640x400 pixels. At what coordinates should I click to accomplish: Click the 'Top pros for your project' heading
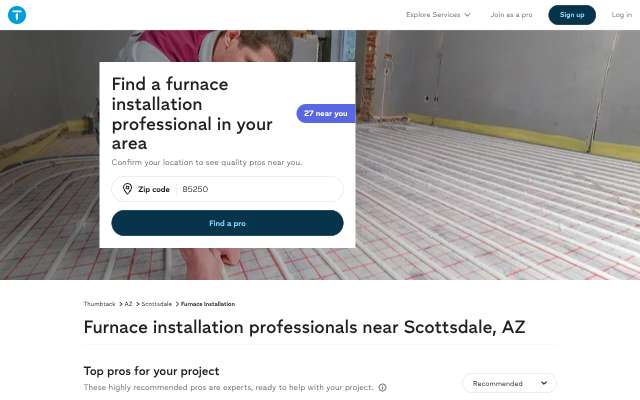coord(151,371)
